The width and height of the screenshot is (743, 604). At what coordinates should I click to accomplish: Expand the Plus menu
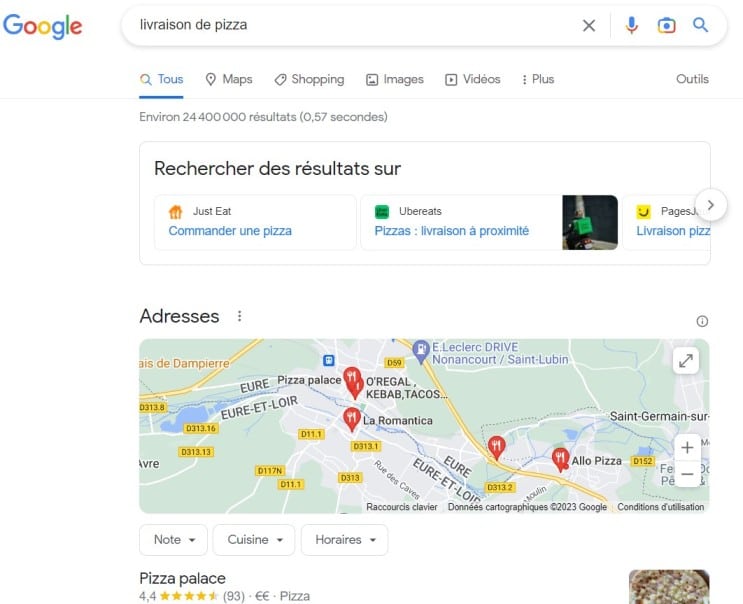point(538,79)
